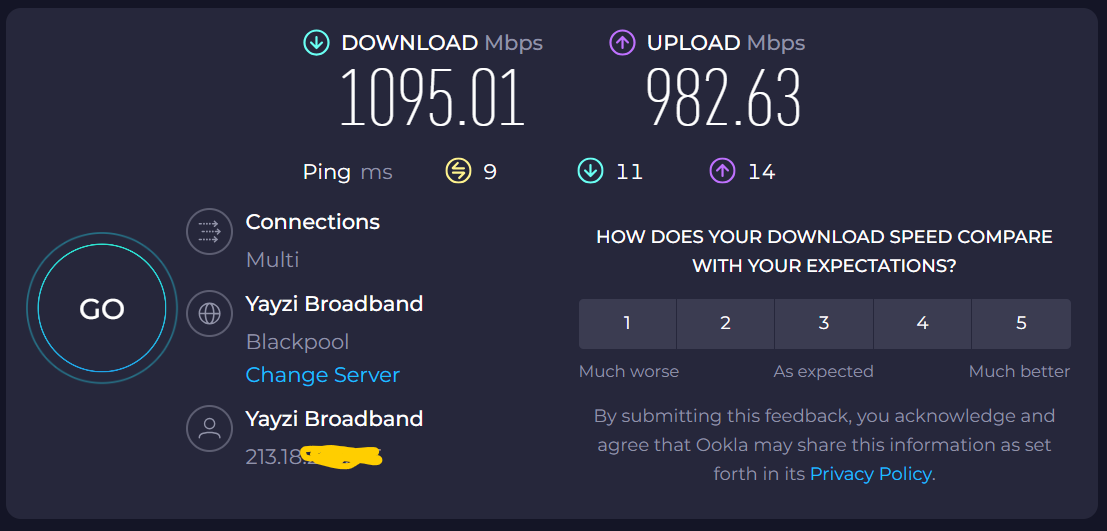
Task: Rate download speed as 4
Action: [923, 324]
